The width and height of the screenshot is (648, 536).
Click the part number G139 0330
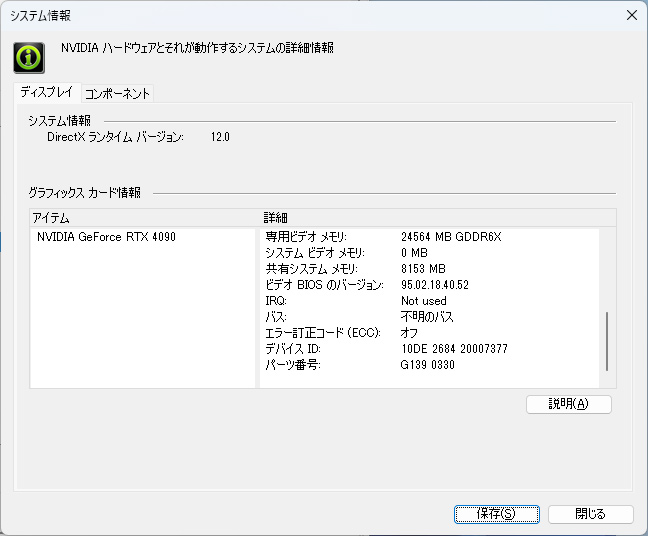click(x=427, y=365)
